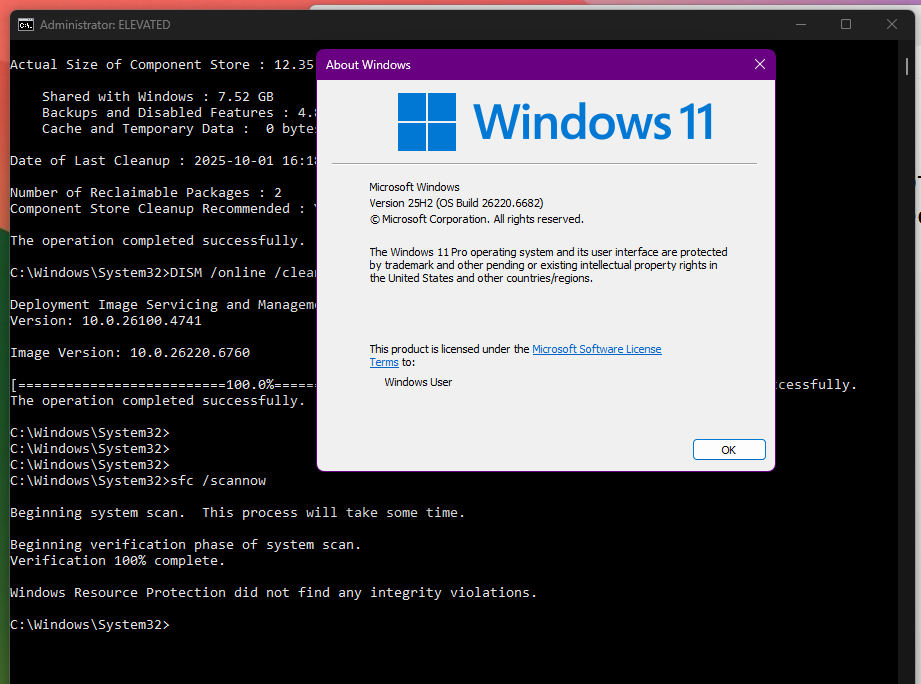The height and width of the screenshot is (684, 921).
Task: Click 'Actual Size of Component Store' line
Action: tap(162, 65)
